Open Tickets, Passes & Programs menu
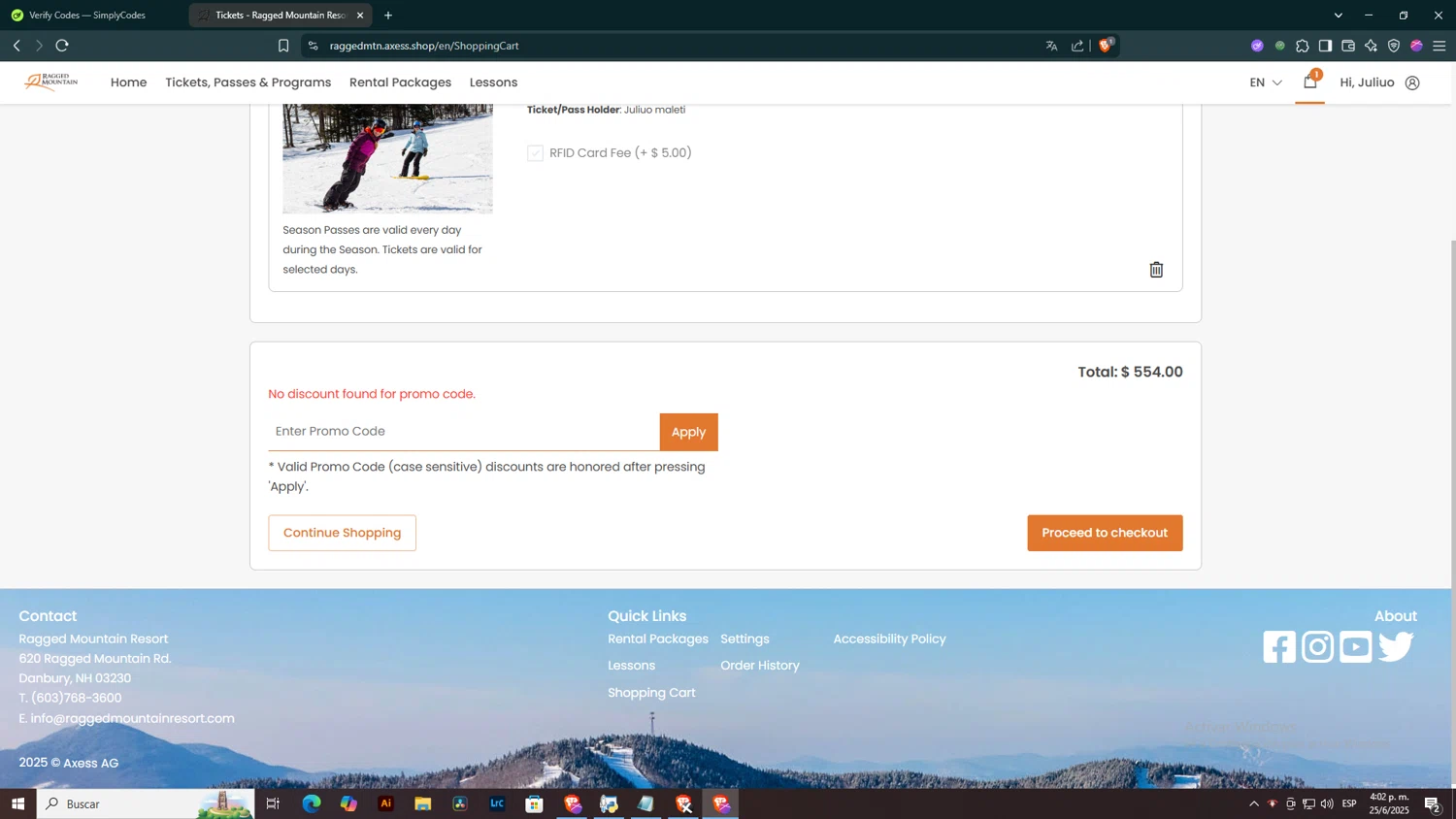Screen dimensions: 1456x819 click(248, 82)
